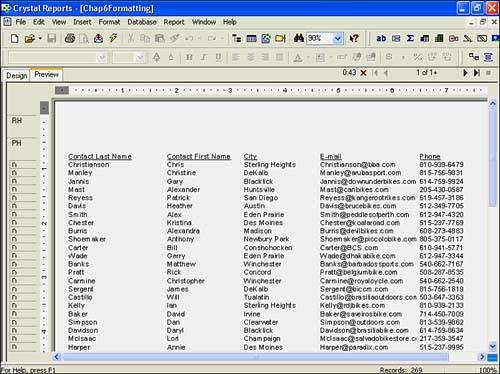
Task: Open the Repository Explorer icon
Action: (x=280, y=38)
